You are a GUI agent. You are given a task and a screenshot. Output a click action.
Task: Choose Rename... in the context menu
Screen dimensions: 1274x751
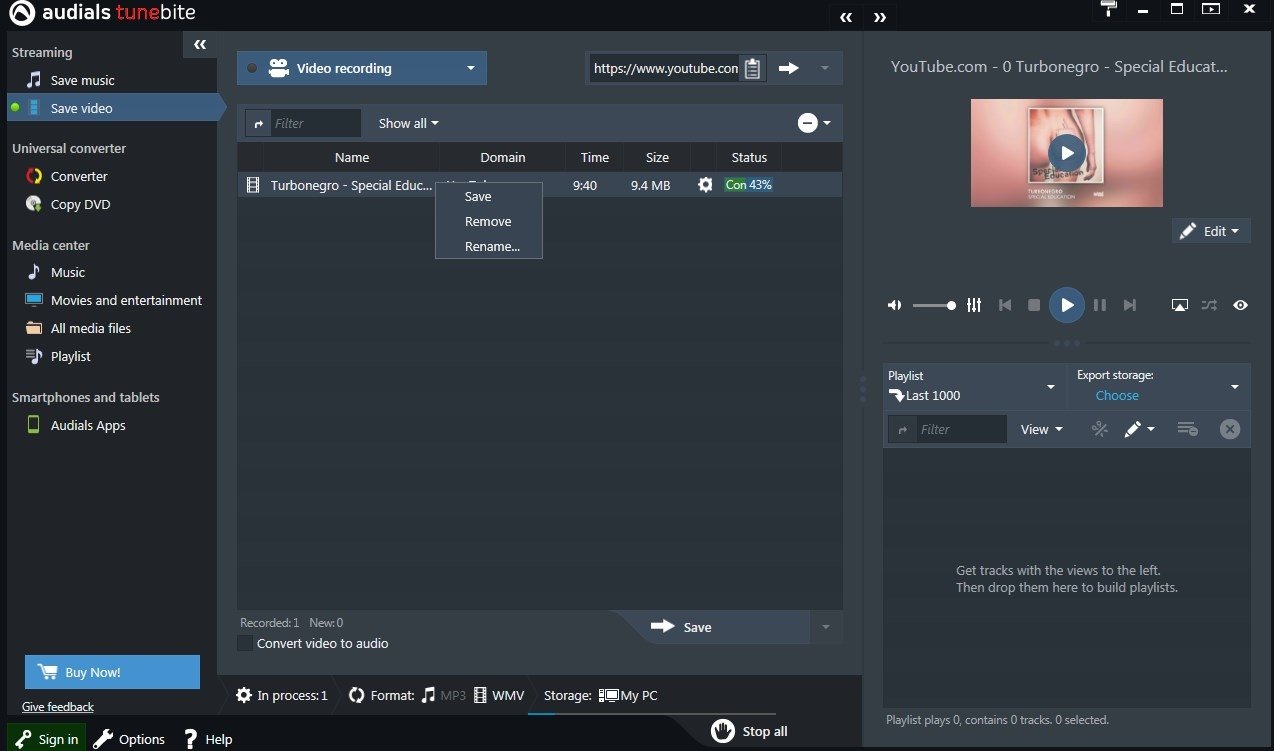tap(492, 247)
